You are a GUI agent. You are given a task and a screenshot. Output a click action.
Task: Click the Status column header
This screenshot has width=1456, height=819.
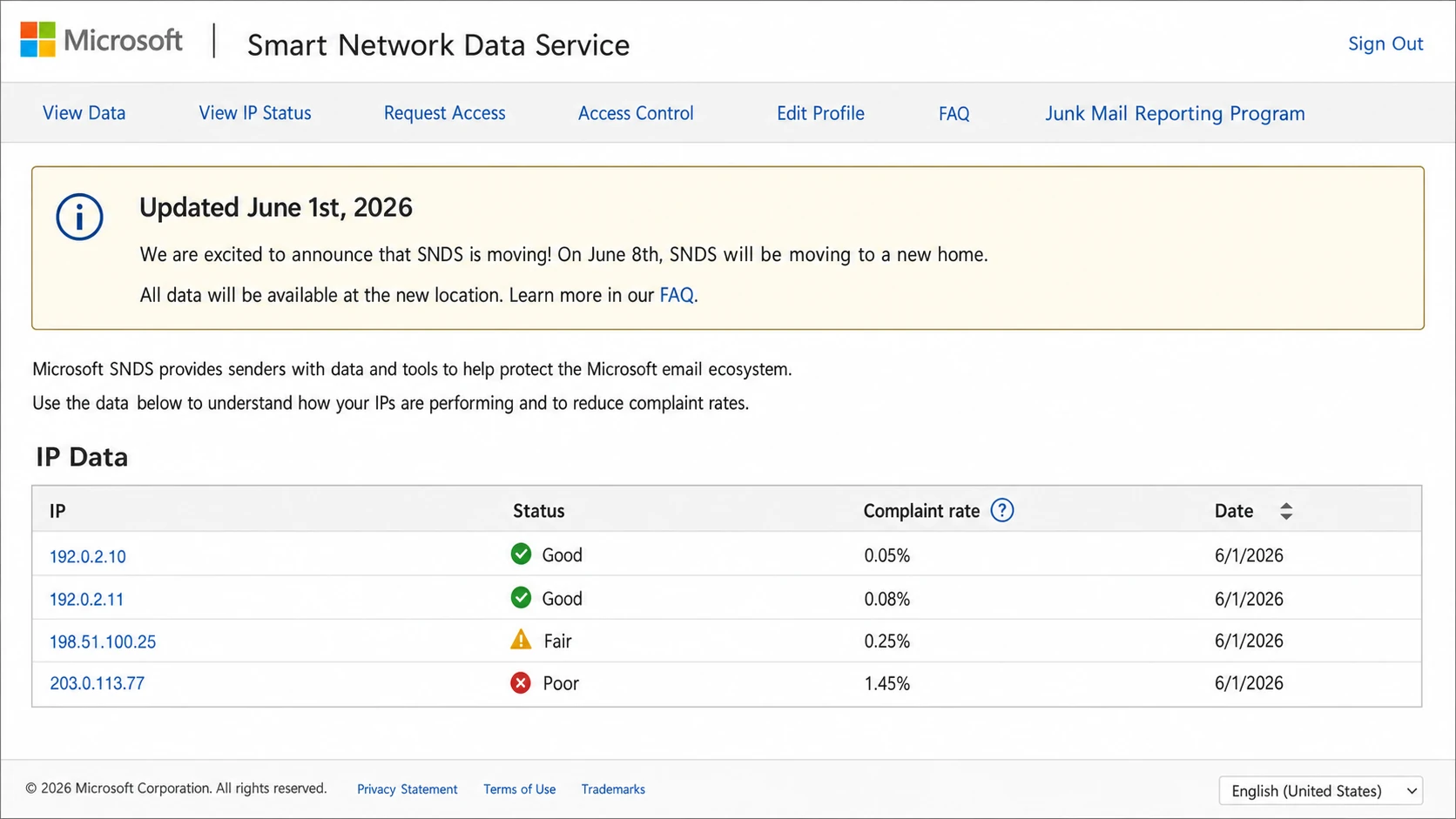(538, 511)
